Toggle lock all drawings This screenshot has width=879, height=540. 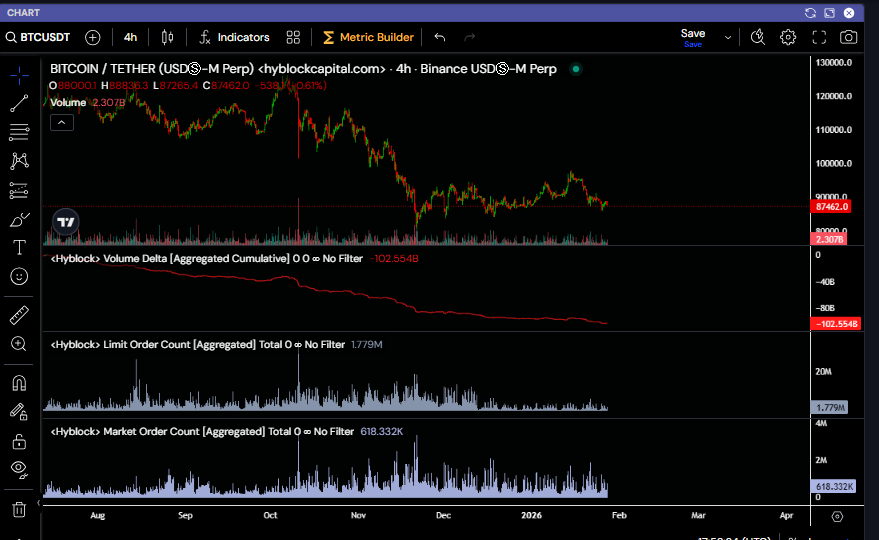pyautogui.click(x=19, y=441)
